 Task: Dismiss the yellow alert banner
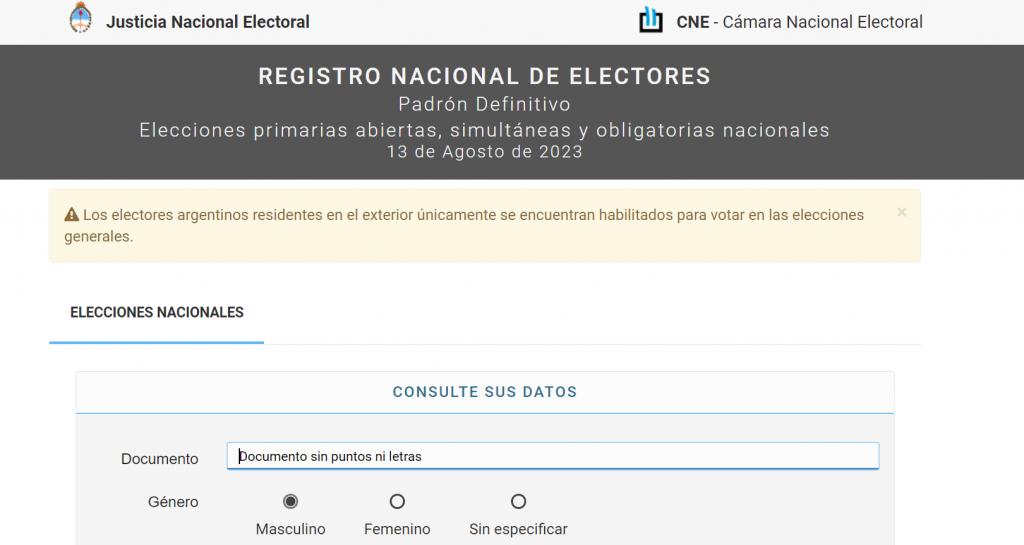point(902,212)
